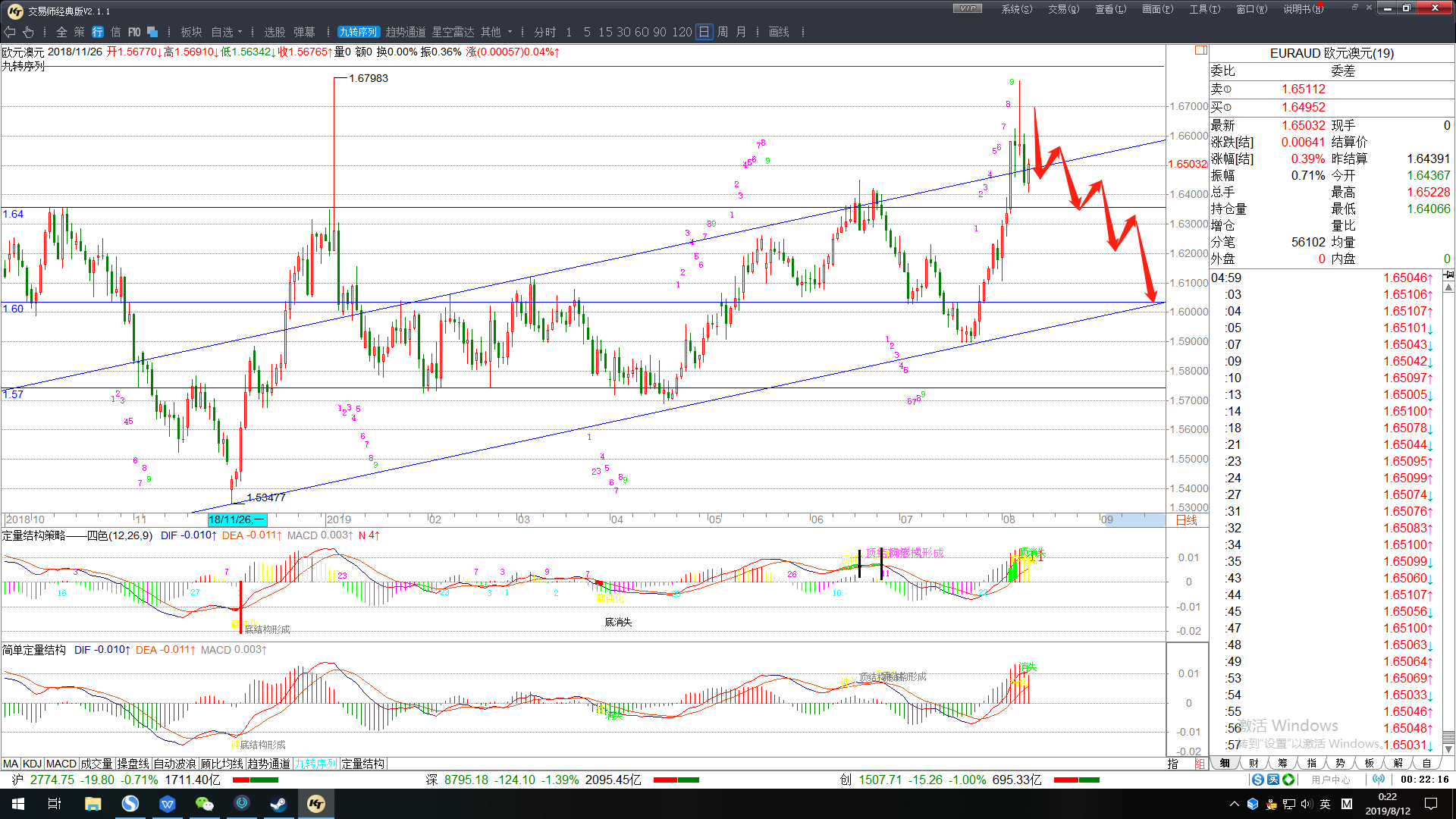Open Task View in the taskbar
This screenshot has width=1456, height=819.
55,804
